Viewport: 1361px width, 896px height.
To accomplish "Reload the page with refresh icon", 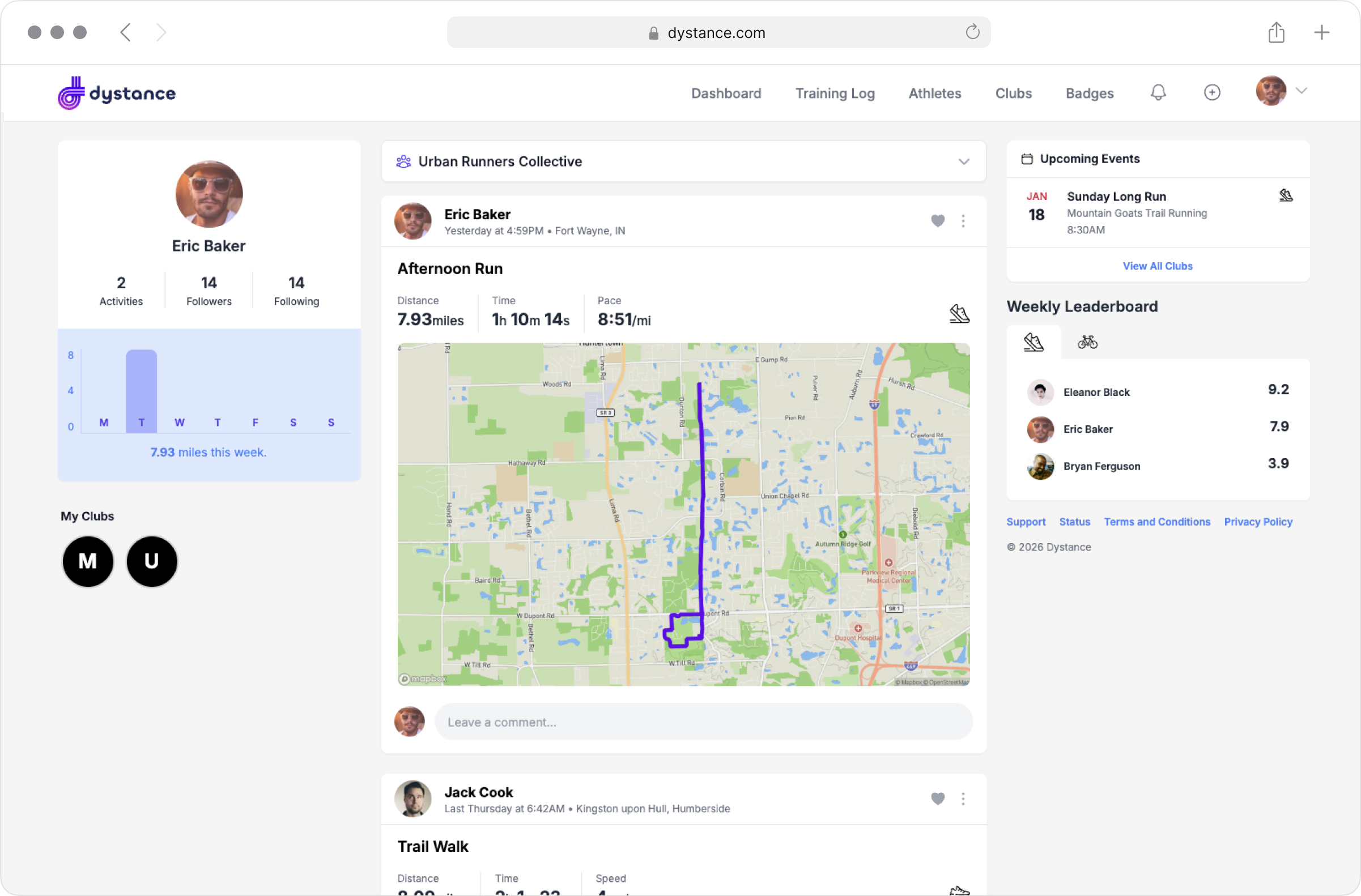I will pos(972,32).
